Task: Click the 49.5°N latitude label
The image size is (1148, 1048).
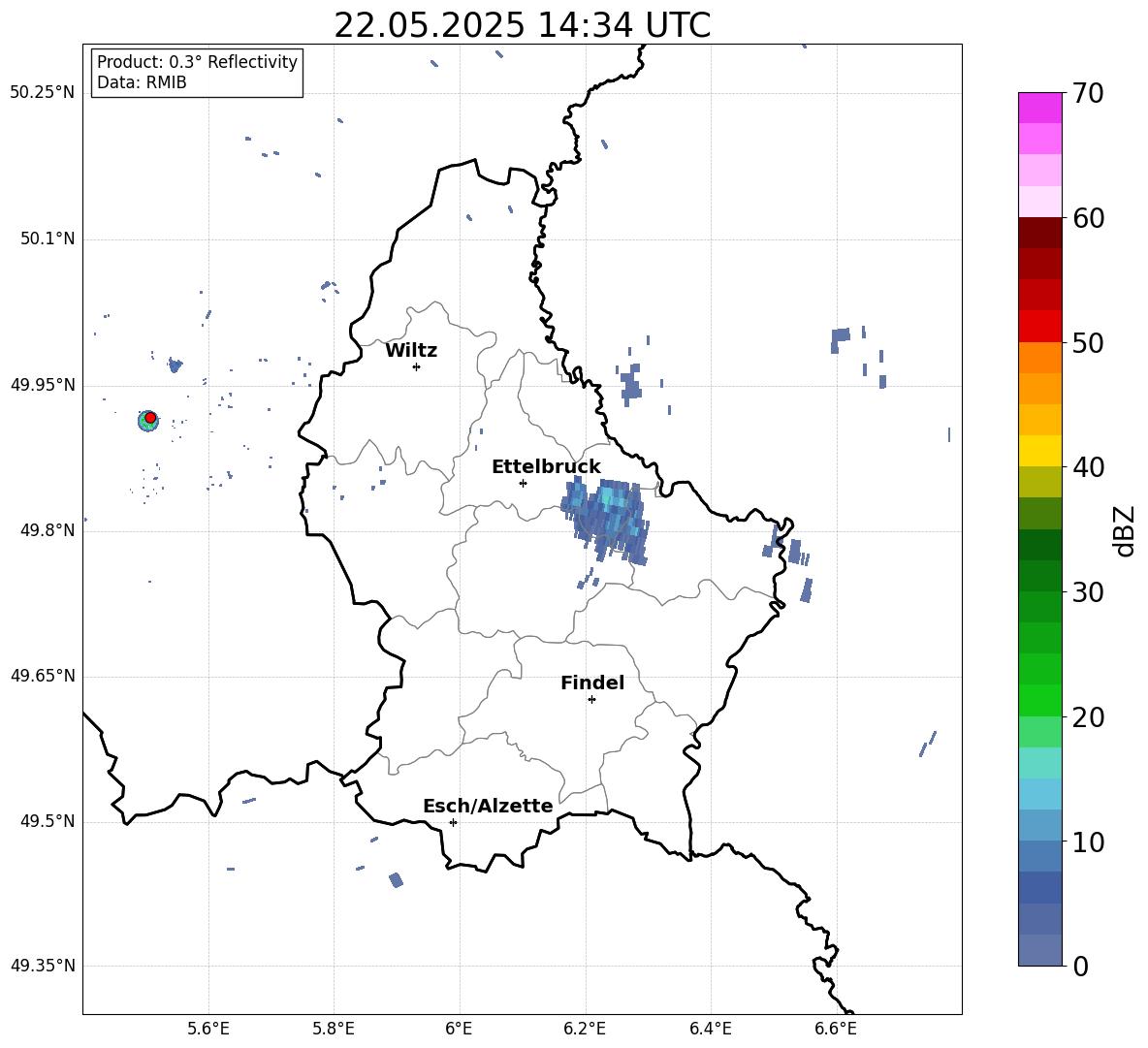Action: click(47, 821)
